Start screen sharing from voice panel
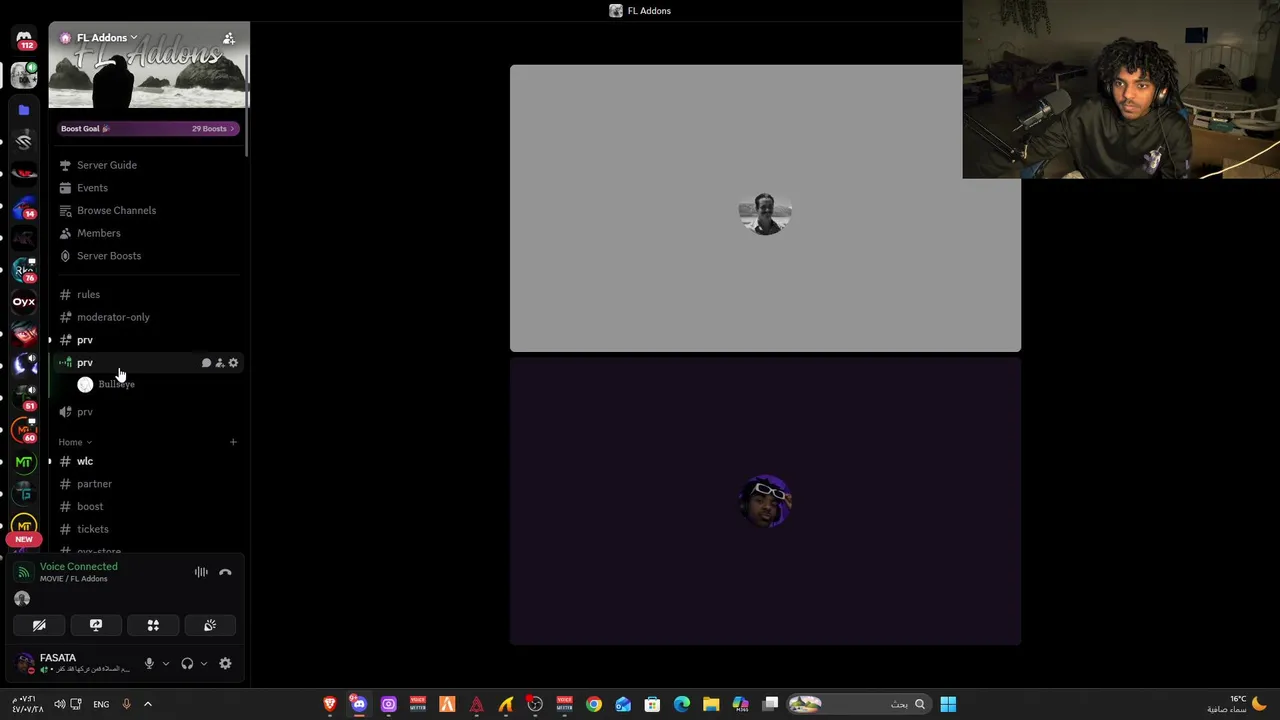The width and height of the screenshot is (1280, 720). pyautogui.click(x=96, y=626)
